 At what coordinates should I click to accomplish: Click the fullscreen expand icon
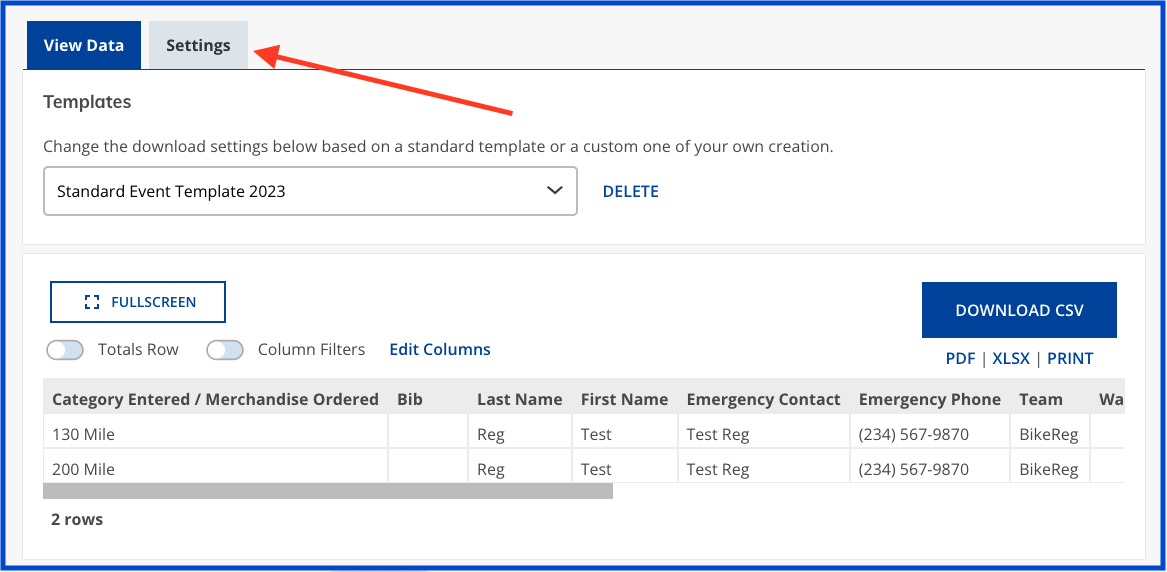pyautogui.click(x=92, y=302)
